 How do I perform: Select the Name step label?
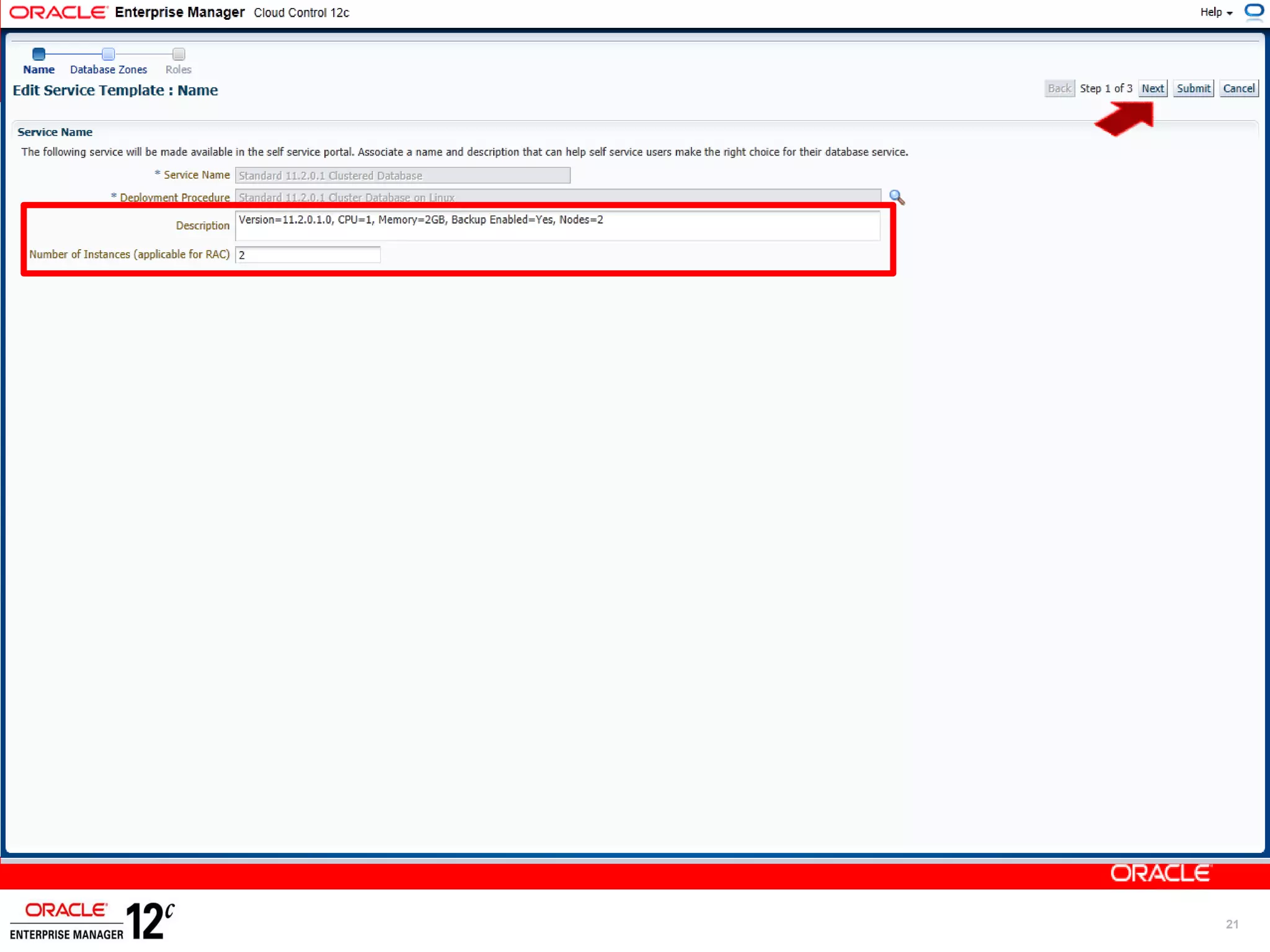(x=38, y=69)
